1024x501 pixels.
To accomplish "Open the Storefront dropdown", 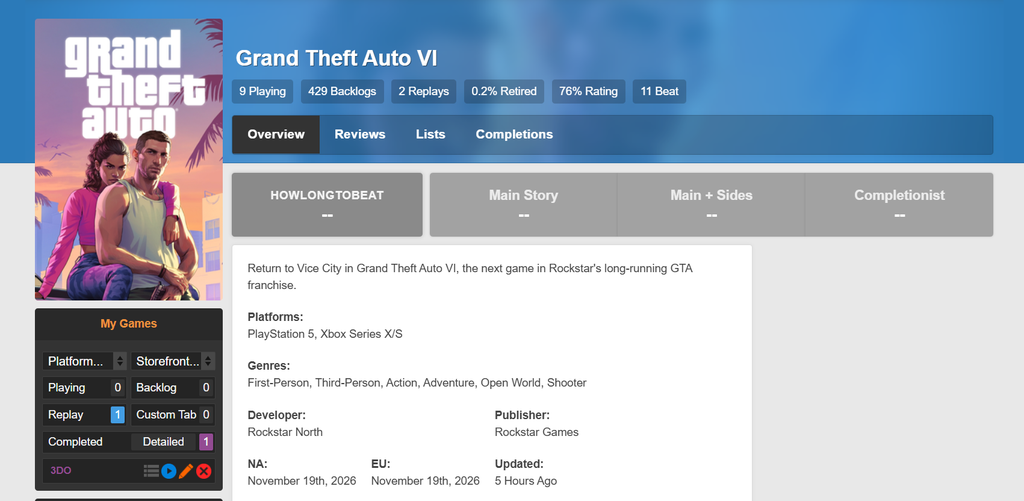I will (x=172, y=361).
